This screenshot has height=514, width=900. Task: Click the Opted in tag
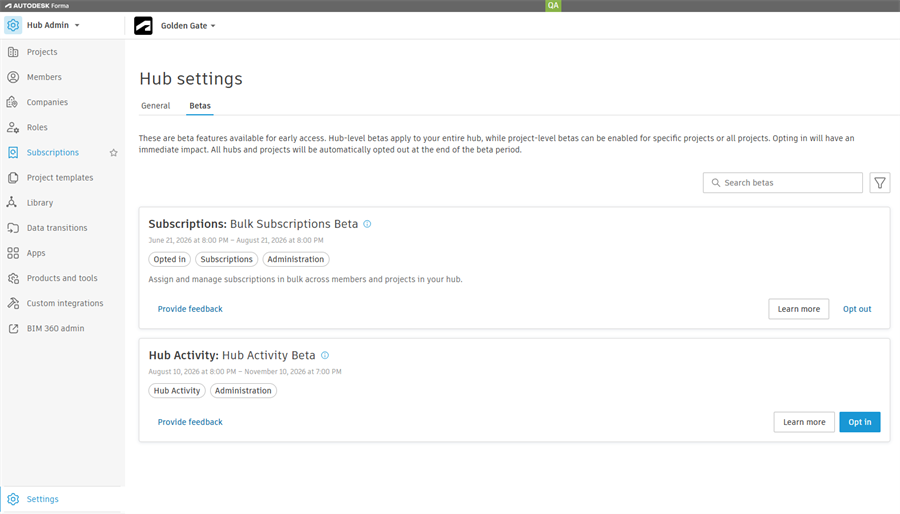pyautogui.click(x=169, y=259)
